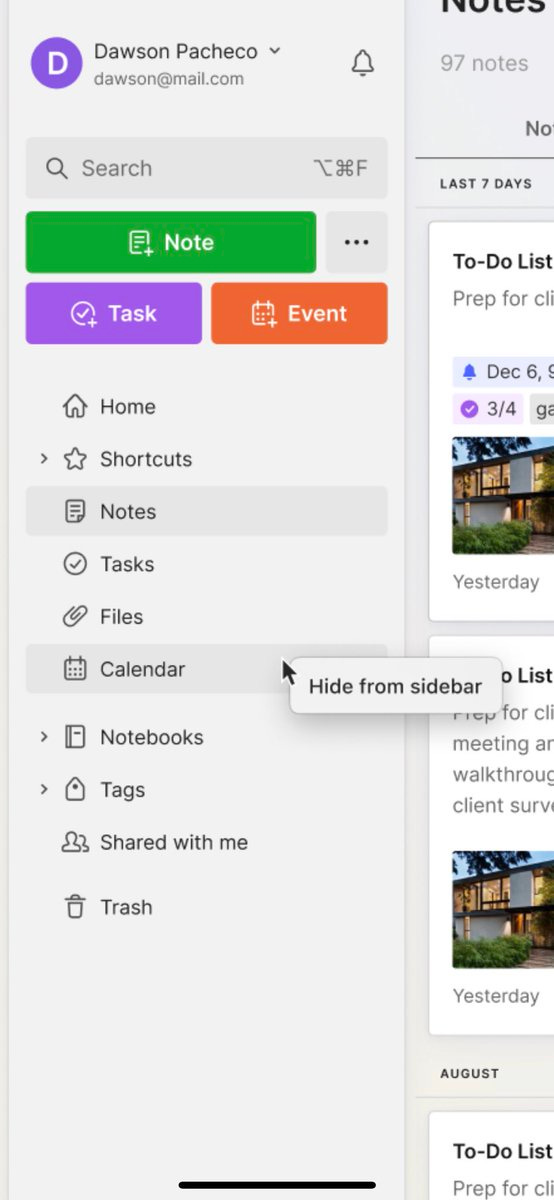The width and height of the screenshot is (554, 1200).
Task: Click the Home house icon
Action: [75, 407]
